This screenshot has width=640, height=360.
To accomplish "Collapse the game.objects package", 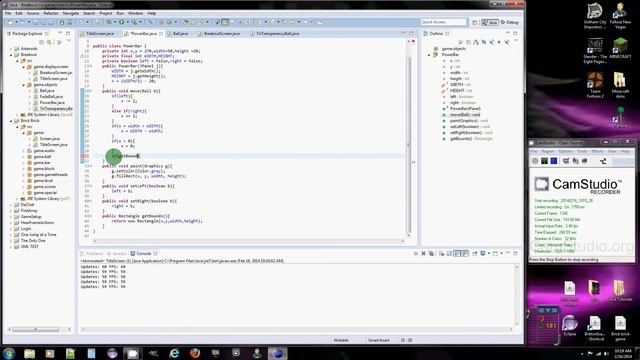I will [x=24, y=85].
